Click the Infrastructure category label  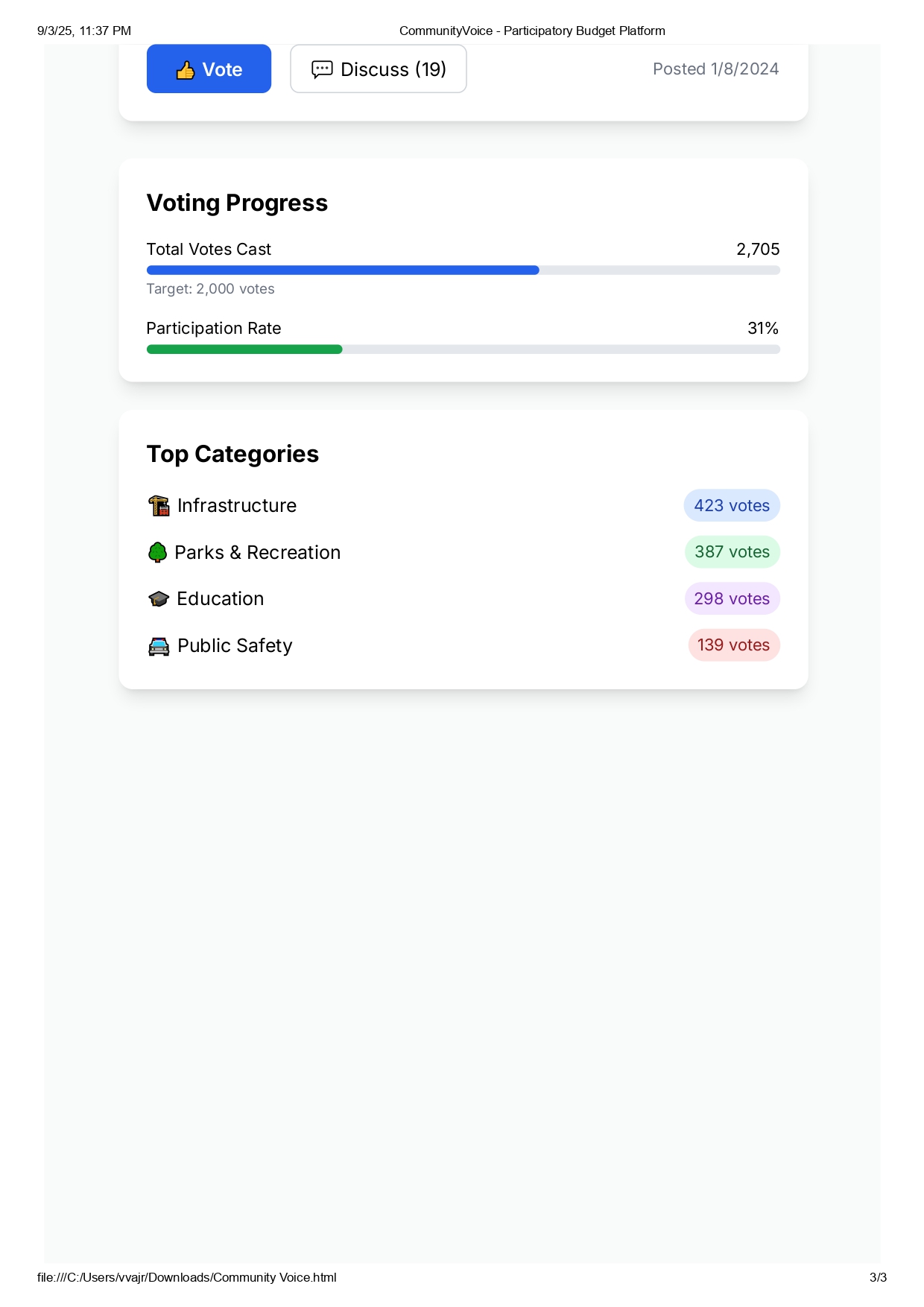pos(237,506)
